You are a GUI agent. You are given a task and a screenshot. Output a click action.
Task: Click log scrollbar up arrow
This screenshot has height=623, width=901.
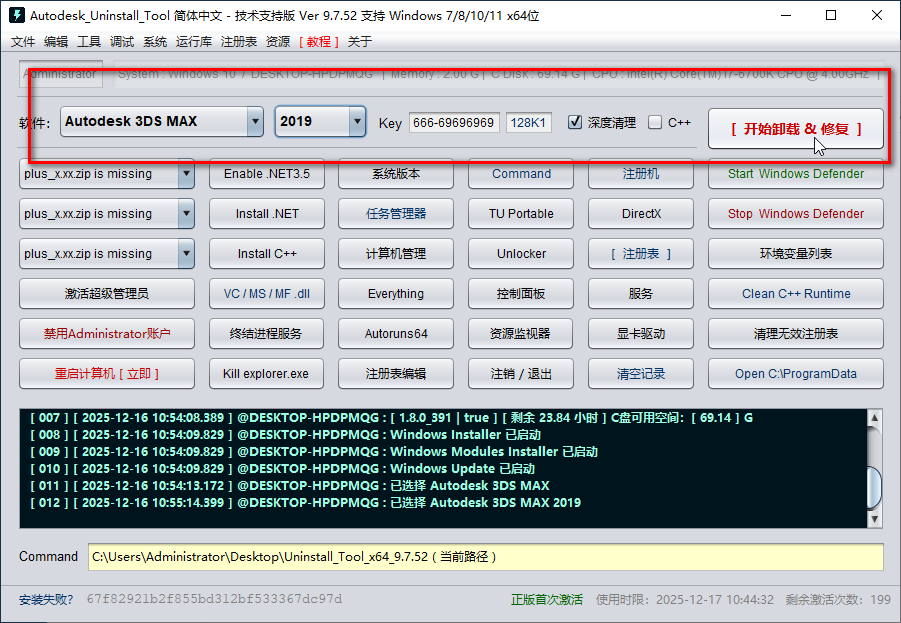pos(875,417)
